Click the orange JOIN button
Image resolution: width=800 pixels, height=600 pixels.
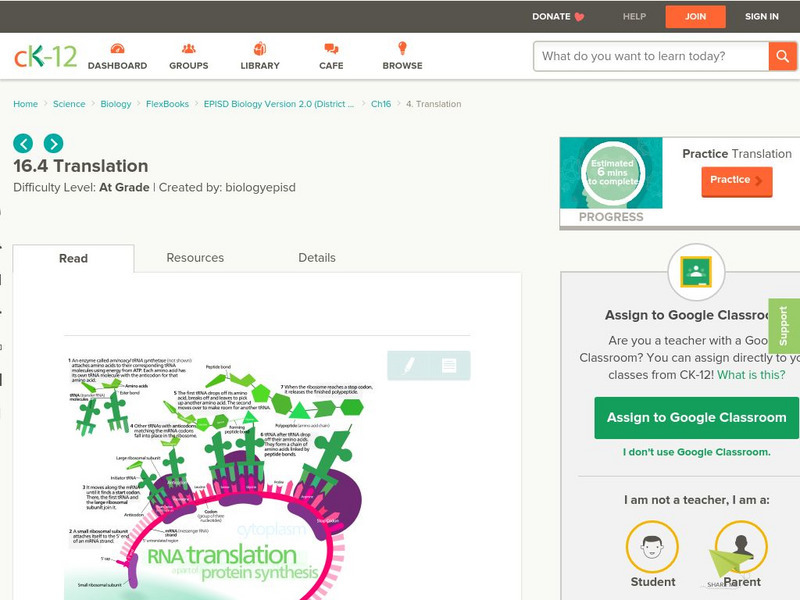pyautogui.click(x=695, y=17)
